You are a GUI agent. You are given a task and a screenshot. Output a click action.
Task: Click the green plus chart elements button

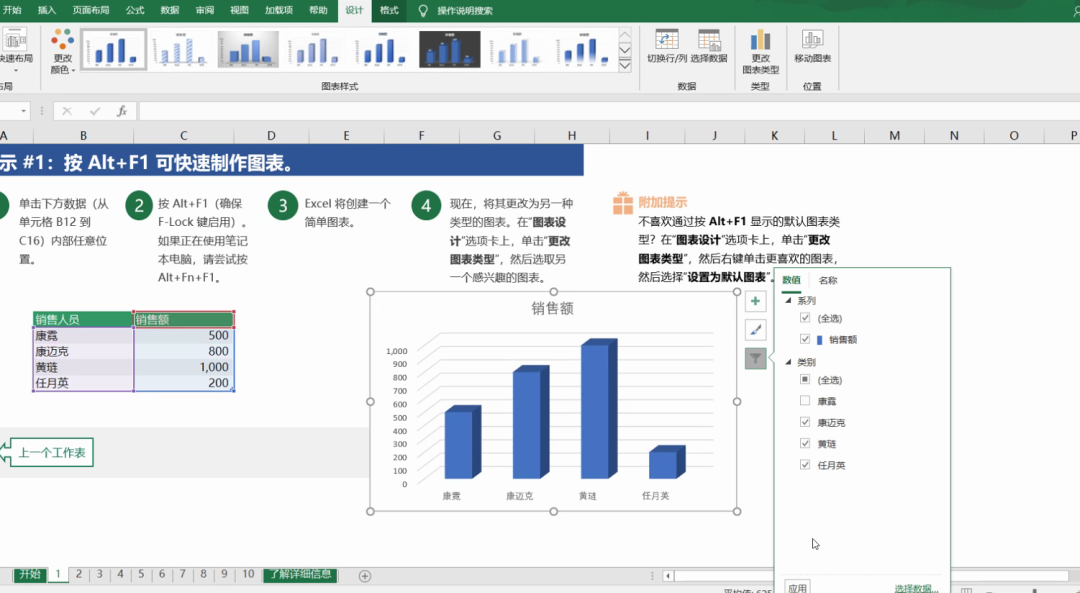[x=755, y=301]
